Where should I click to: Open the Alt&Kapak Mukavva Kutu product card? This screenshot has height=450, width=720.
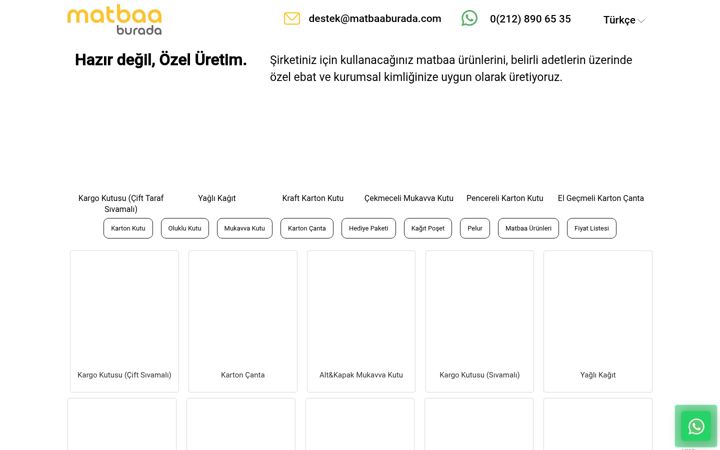click(361, 321)
